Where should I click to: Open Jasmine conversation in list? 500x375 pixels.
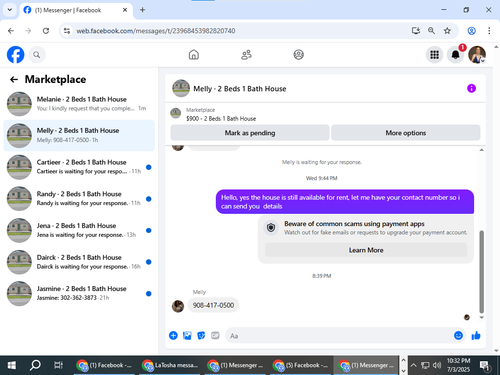[79, 293]
